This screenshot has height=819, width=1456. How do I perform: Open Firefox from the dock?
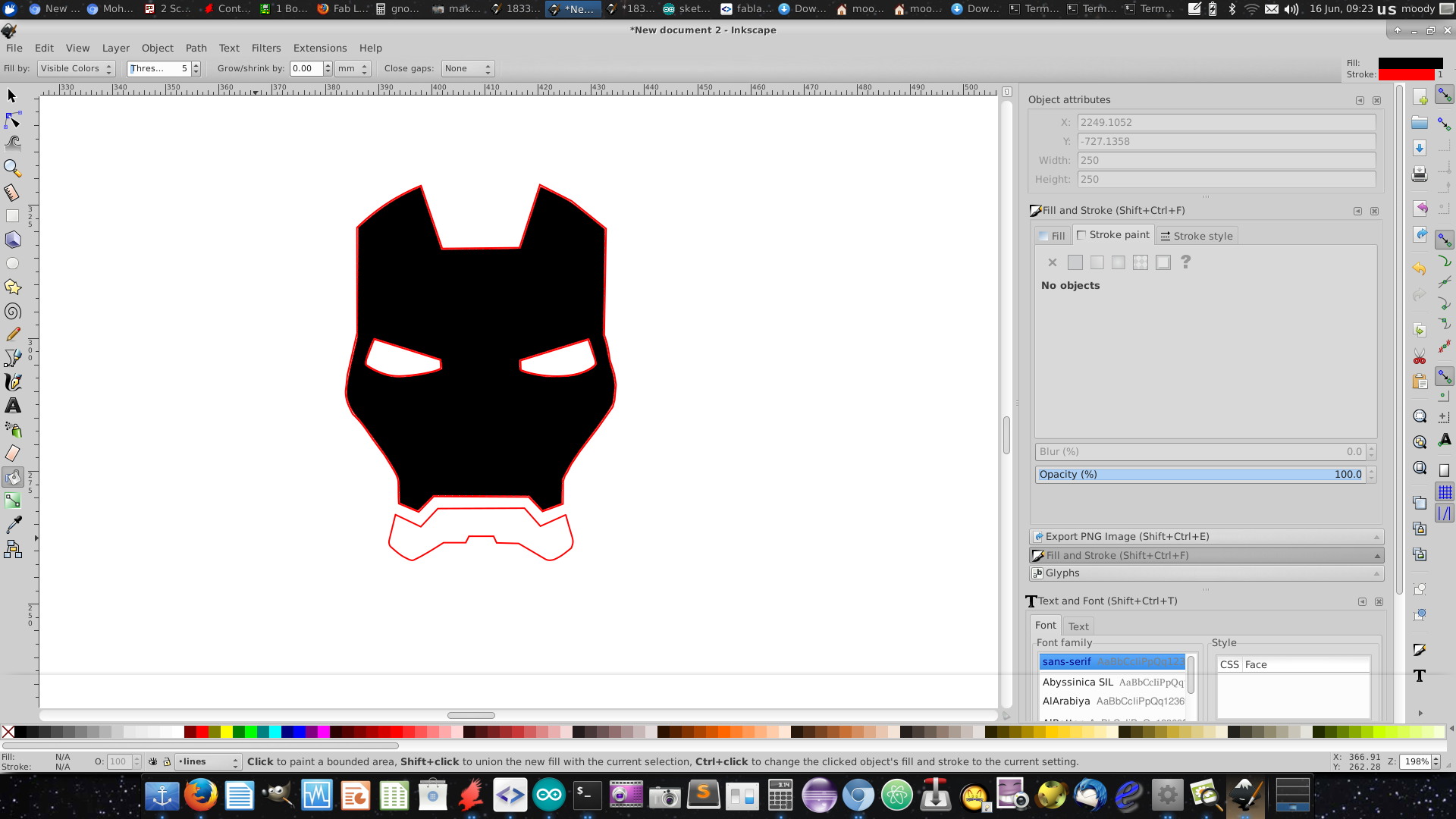pyautogui.click(x=201, y=795)
